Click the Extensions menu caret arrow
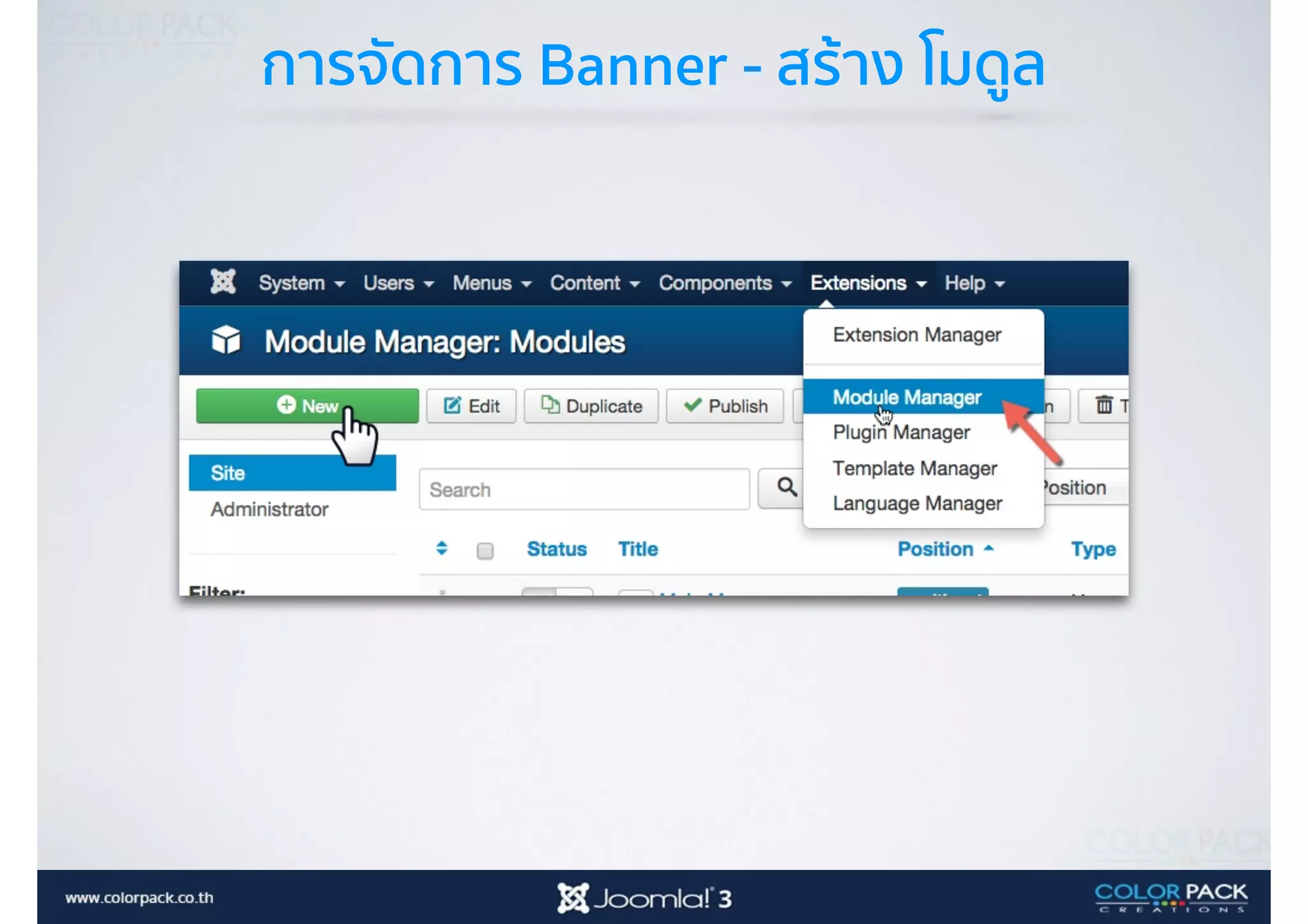This screenshot has height=924, width=1308. tap(921, 284)
